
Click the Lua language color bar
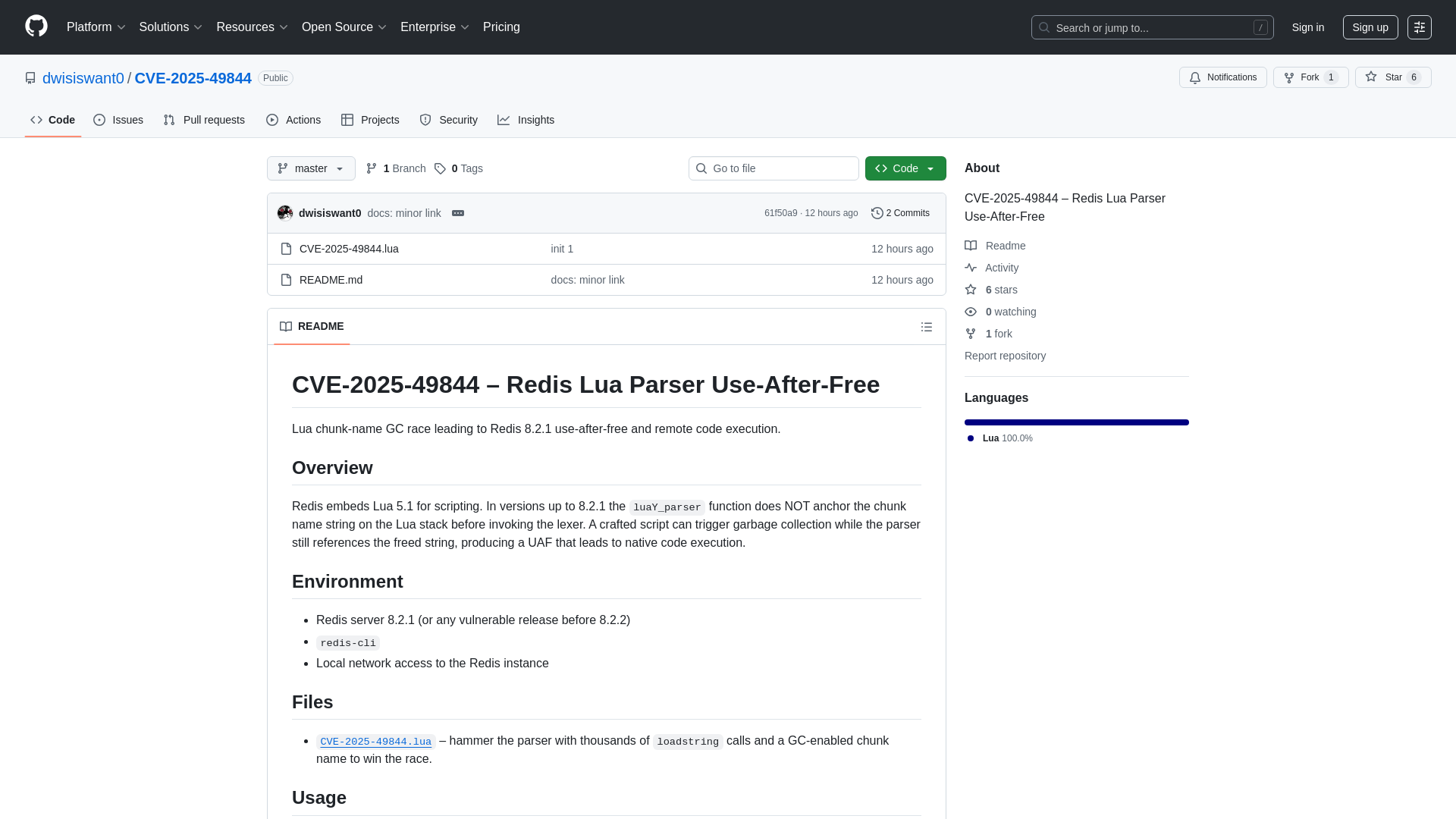(1076, 422)
